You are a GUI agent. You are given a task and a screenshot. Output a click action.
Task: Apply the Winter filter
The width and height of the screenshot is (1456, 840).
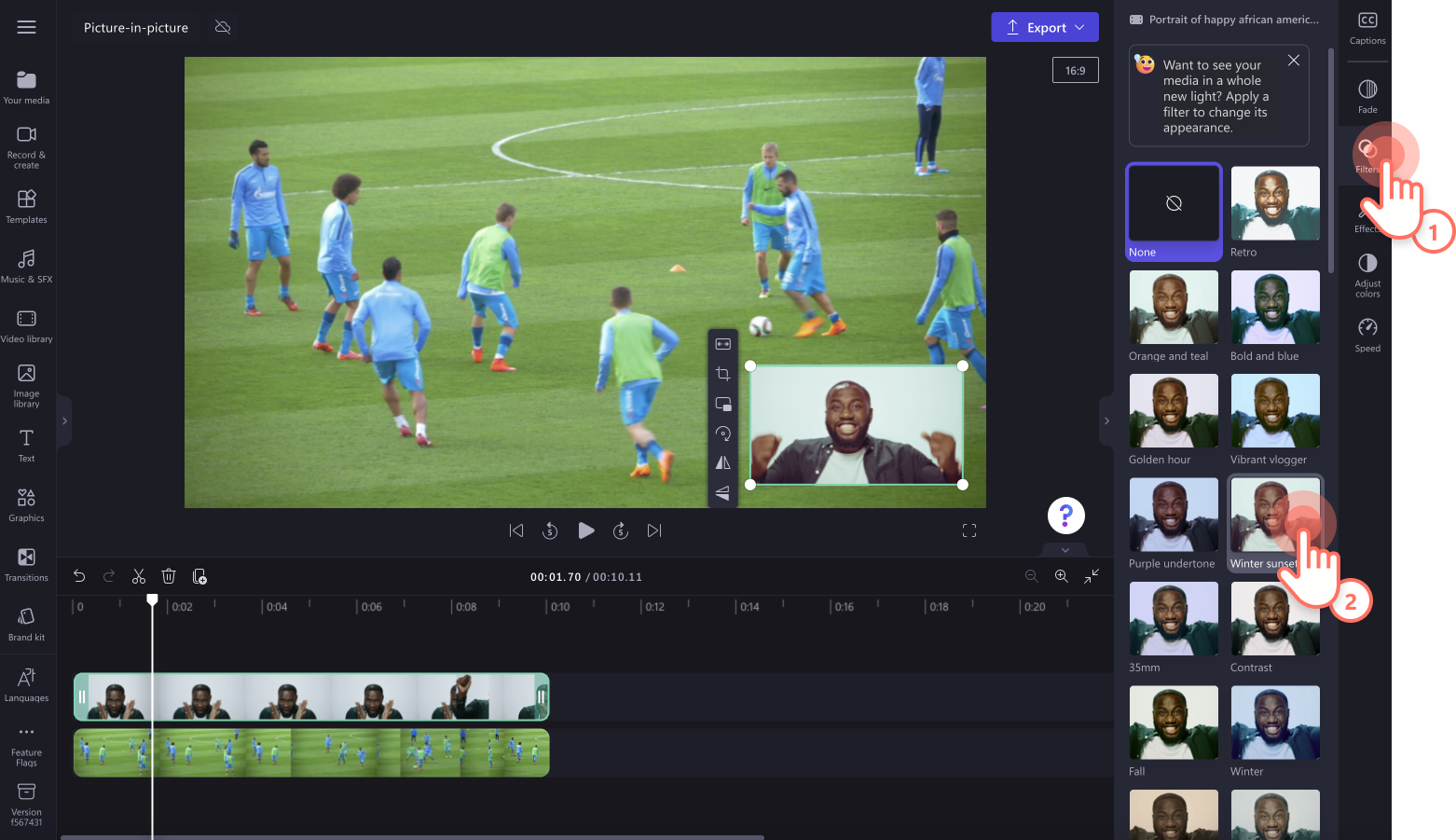click(x=1275, y=732)
